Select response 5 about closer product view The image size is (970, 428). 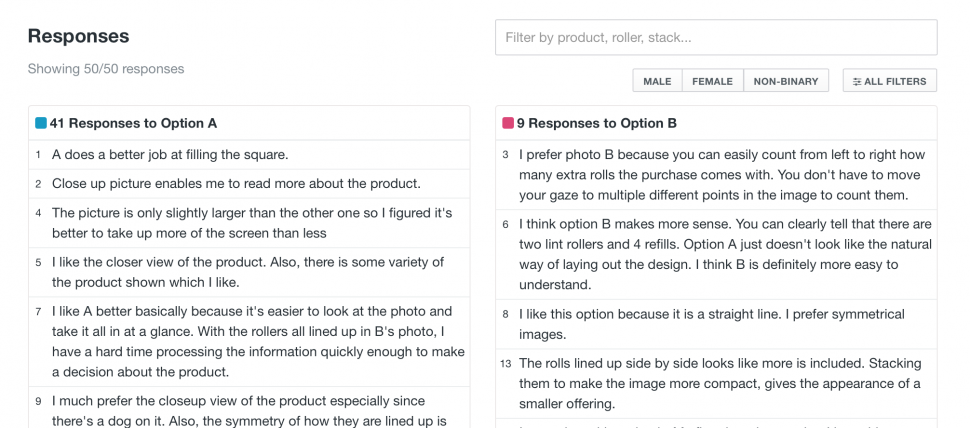(249, 272)
